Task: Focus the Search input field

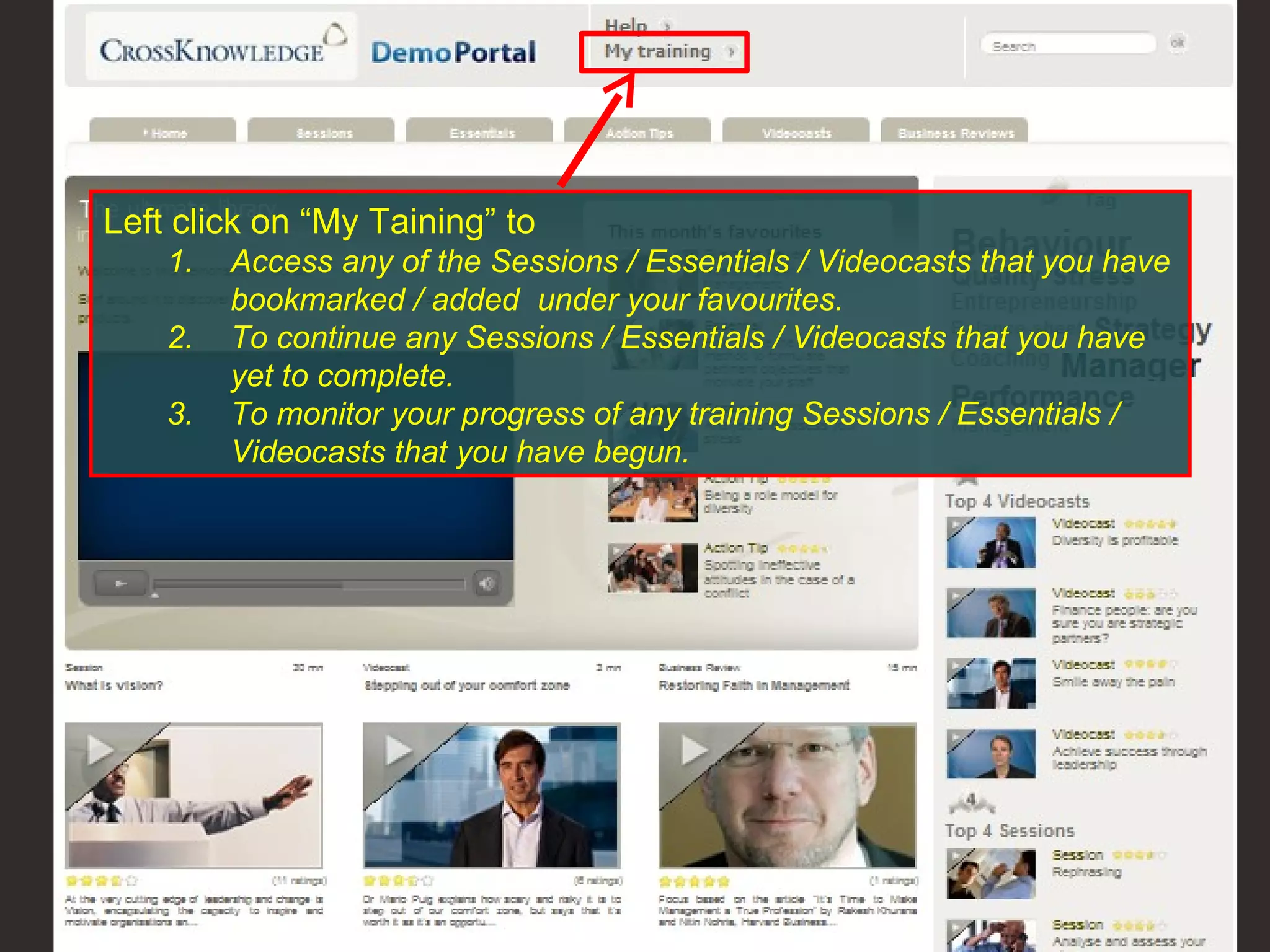Action: (1068, 45)
